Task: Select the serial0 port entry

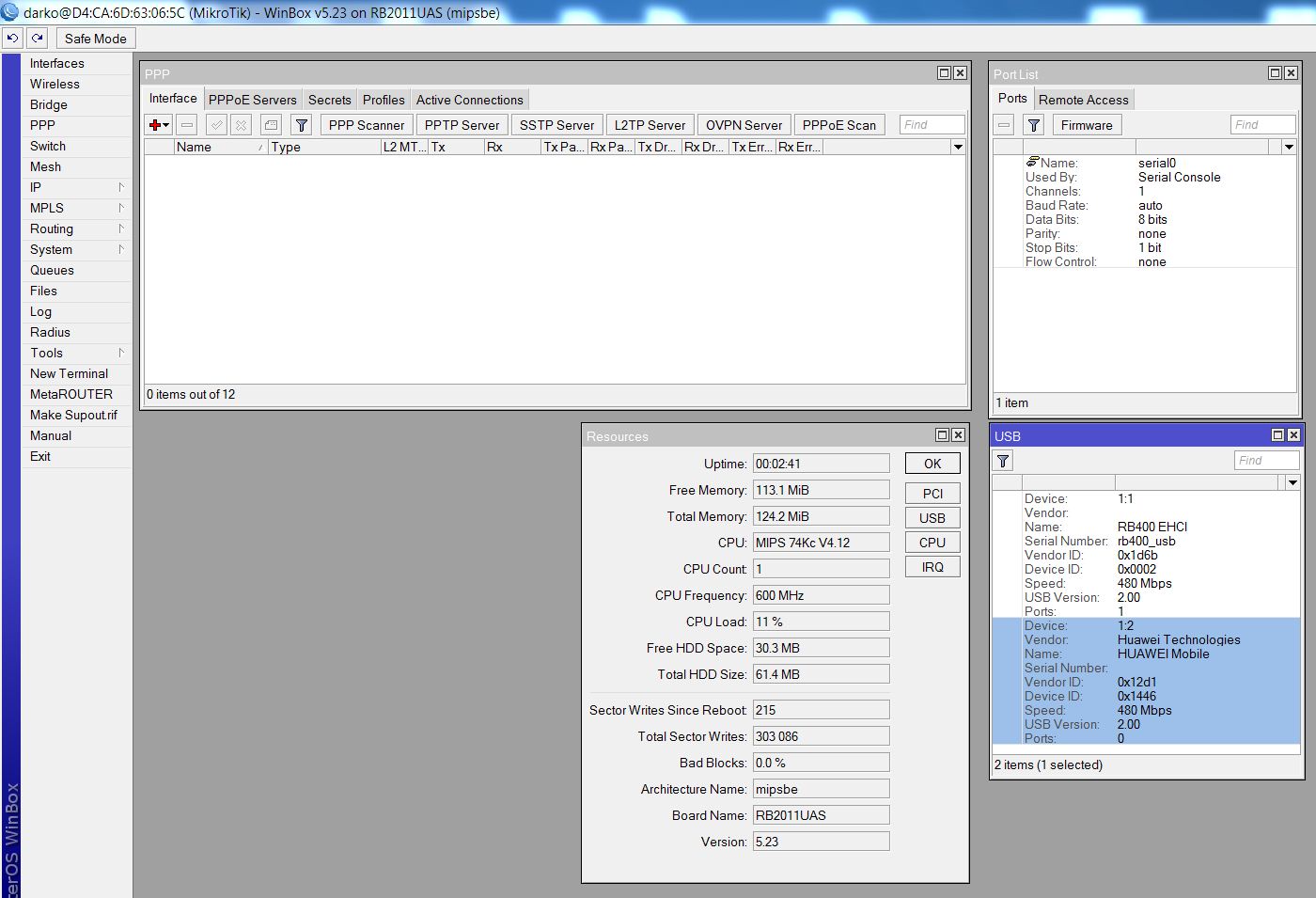Action: [1145, 212]
